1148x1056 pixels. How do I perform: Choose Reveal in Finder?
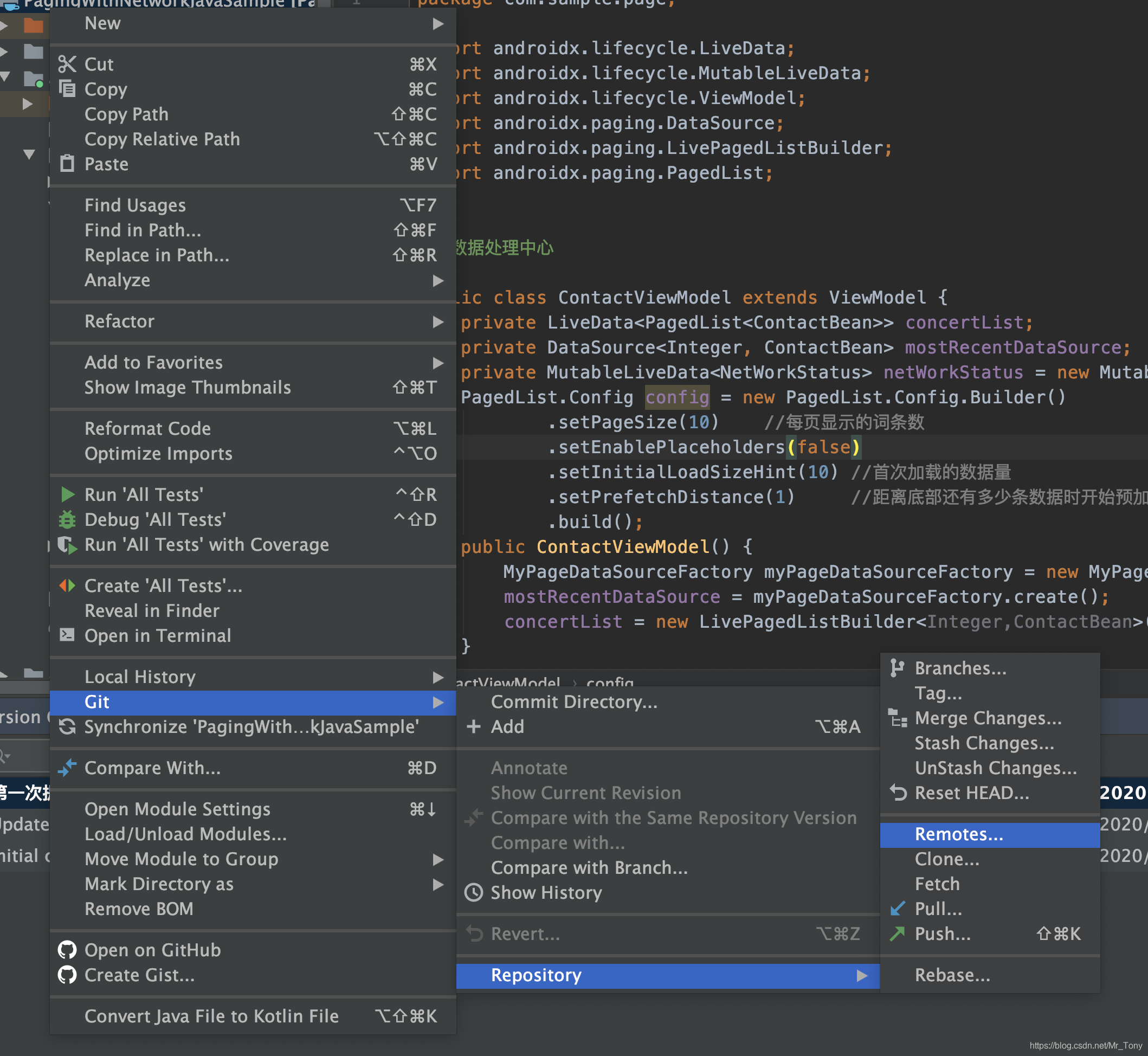[x=253, y=611]
